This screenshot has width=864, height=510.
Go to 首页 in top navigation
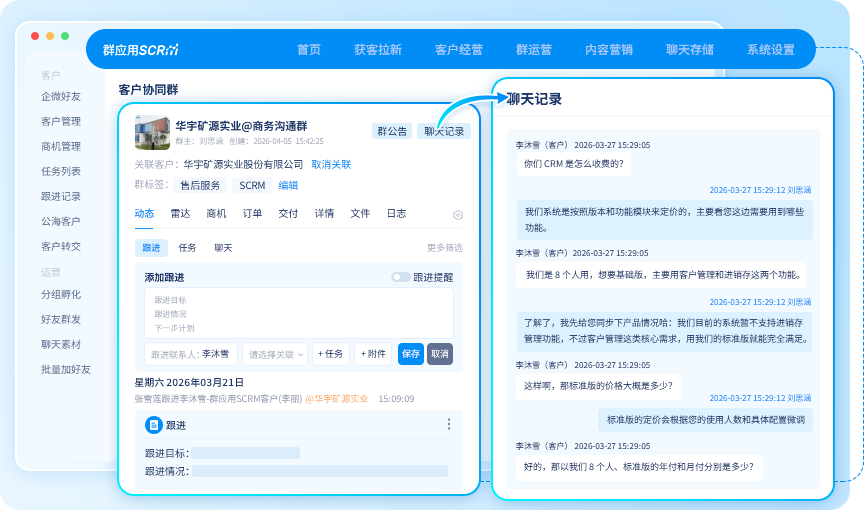point(309,50)
